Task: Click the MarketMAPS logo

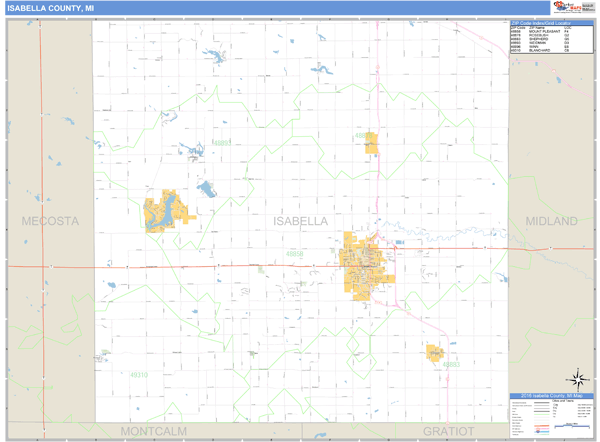Action: (x=560, y=8)
